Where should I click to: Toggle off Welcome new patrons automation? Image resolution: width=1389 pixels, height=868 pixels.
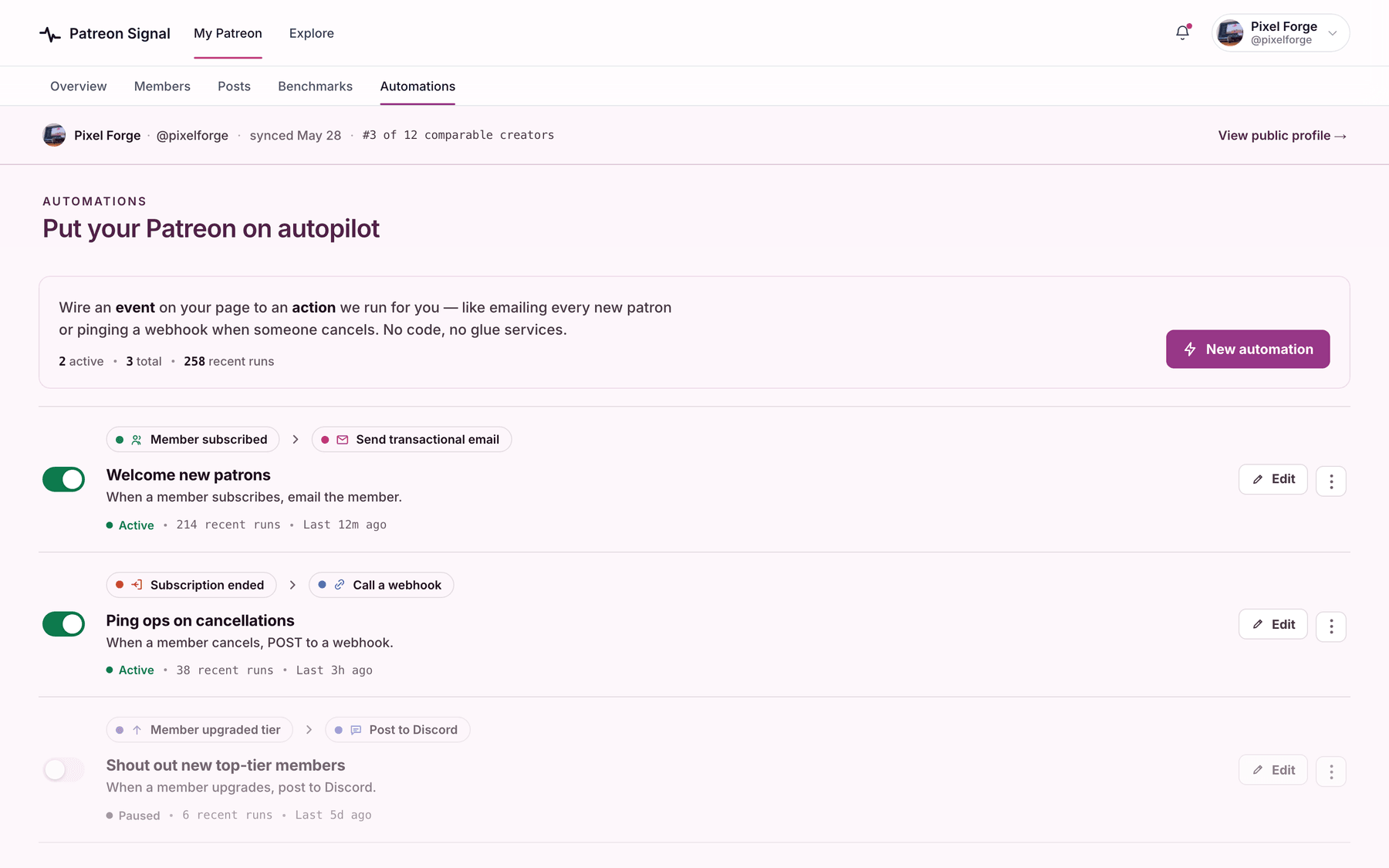pos(63,479)
